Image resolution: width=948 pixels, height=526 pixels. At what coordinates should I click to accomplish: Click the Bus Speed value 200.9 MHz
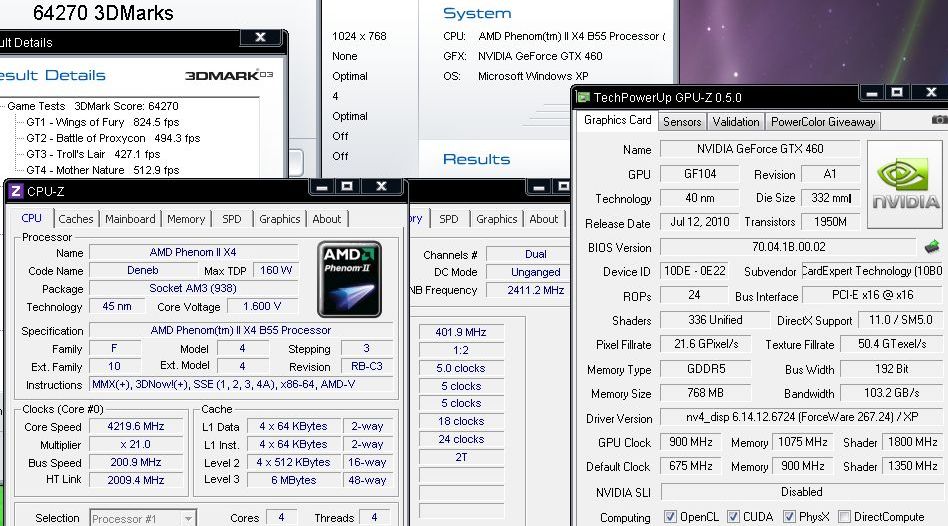(135, 462)
